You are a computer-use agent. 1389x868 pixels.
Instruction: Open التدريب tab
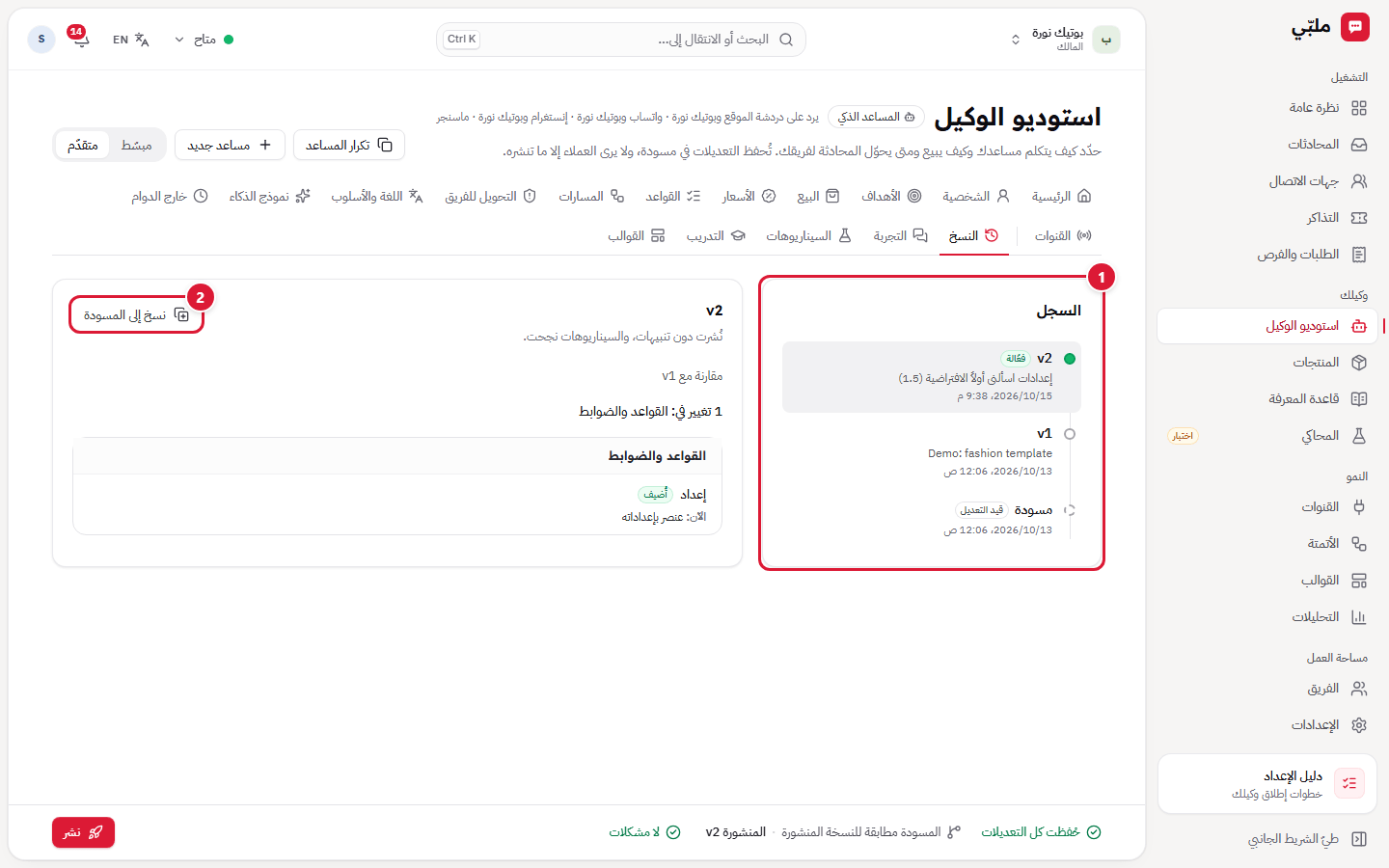click(716, 235)
